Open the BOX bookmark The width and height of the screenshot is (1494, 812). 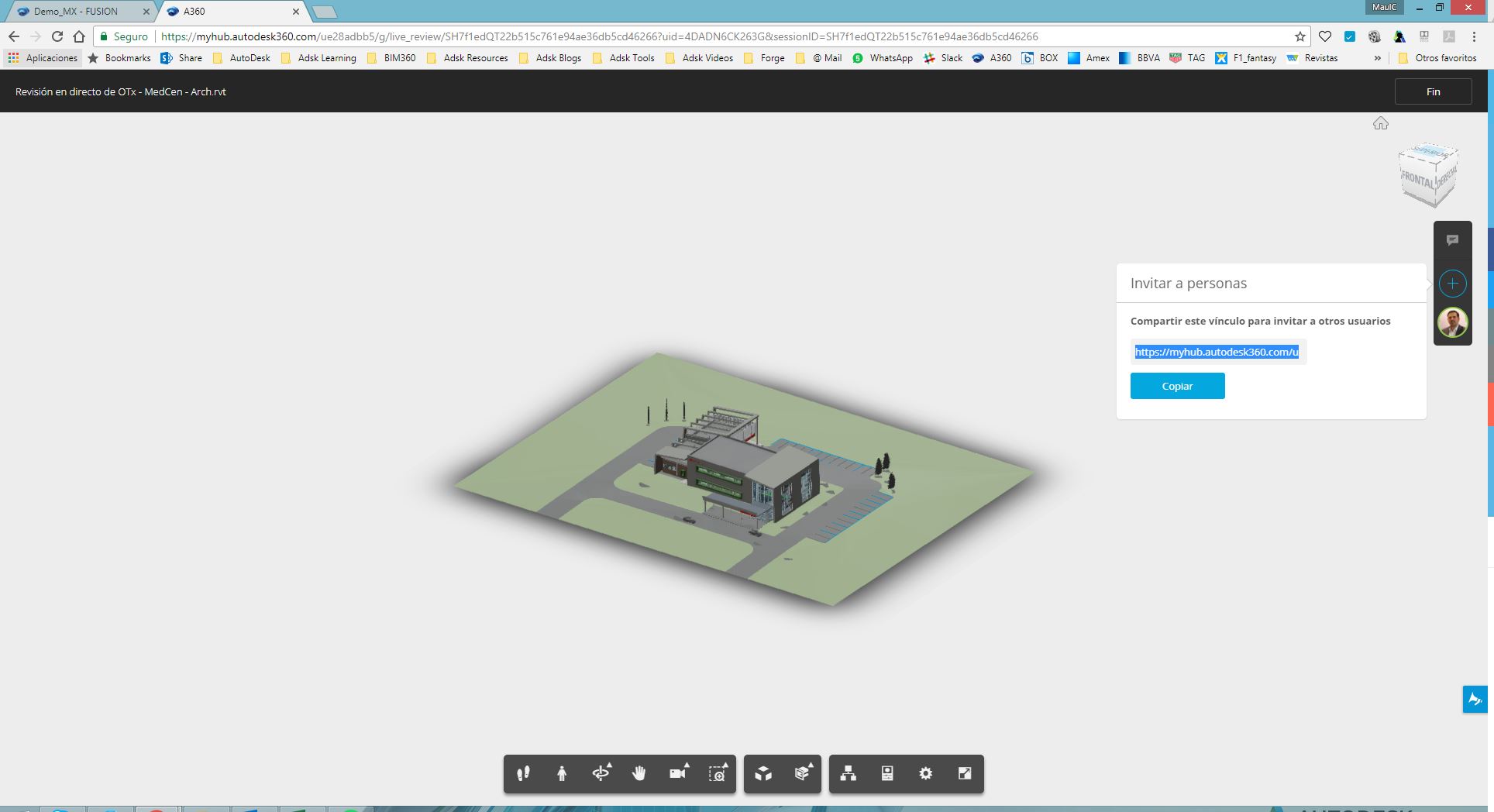[x=1040, y=58]
